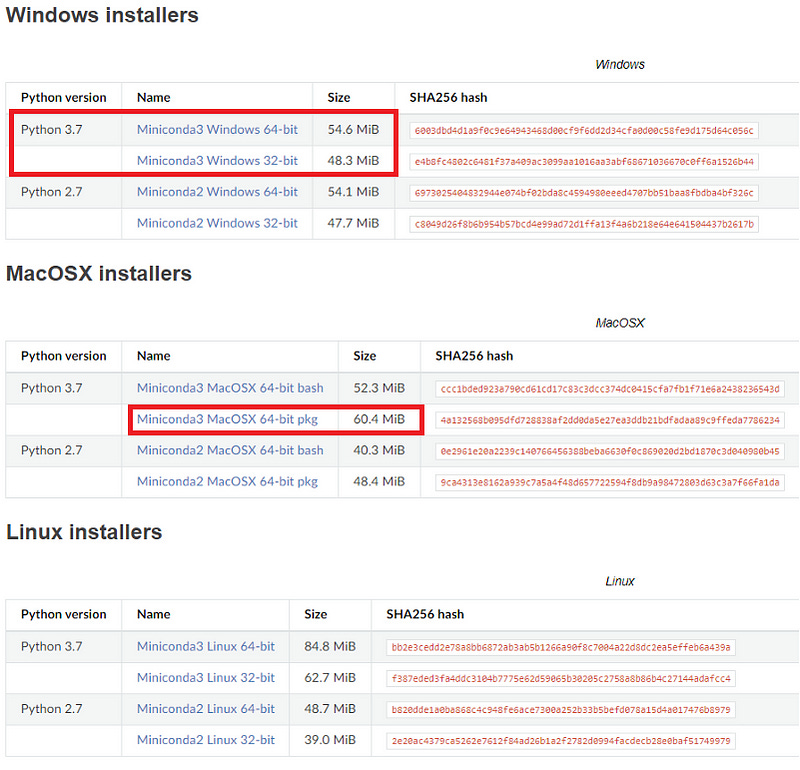This screenshot has width=800, height=770.
Task: Download Miniconda3 MacOSX 64-bit pkg
Action: (227, 419)
